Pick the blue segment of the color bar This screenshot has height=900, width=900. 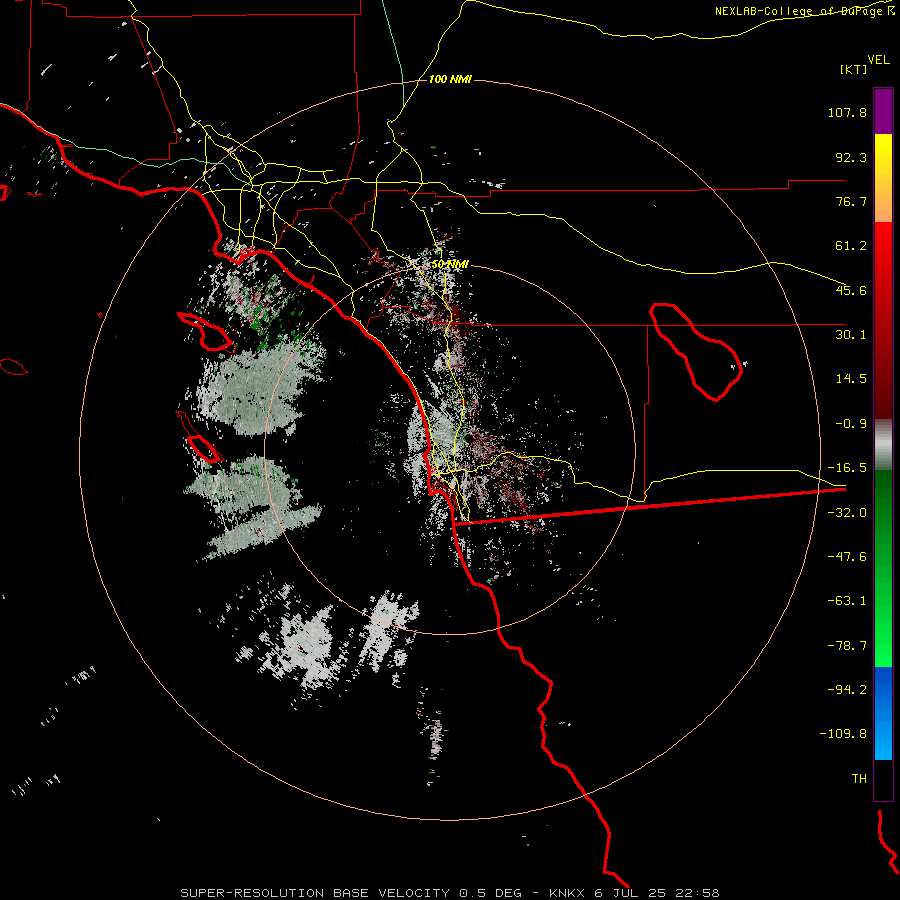click(x=883, y=713)
